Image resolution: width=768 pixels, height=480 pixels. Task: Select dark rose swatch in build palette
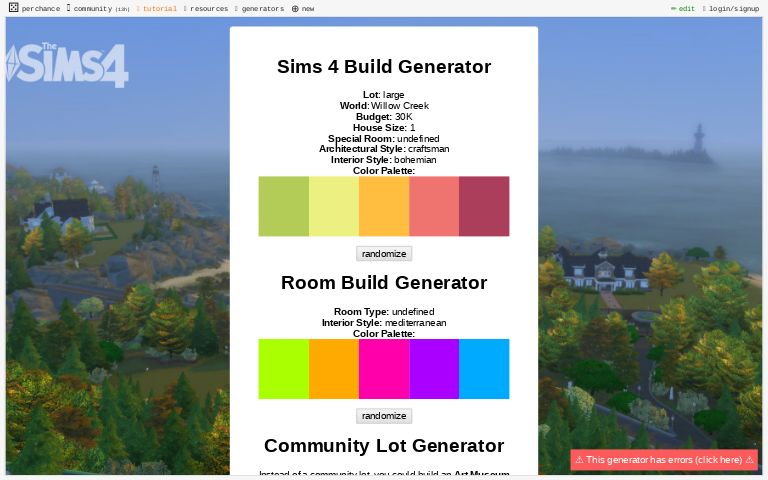pyautogui.click(x=484, y=206)
